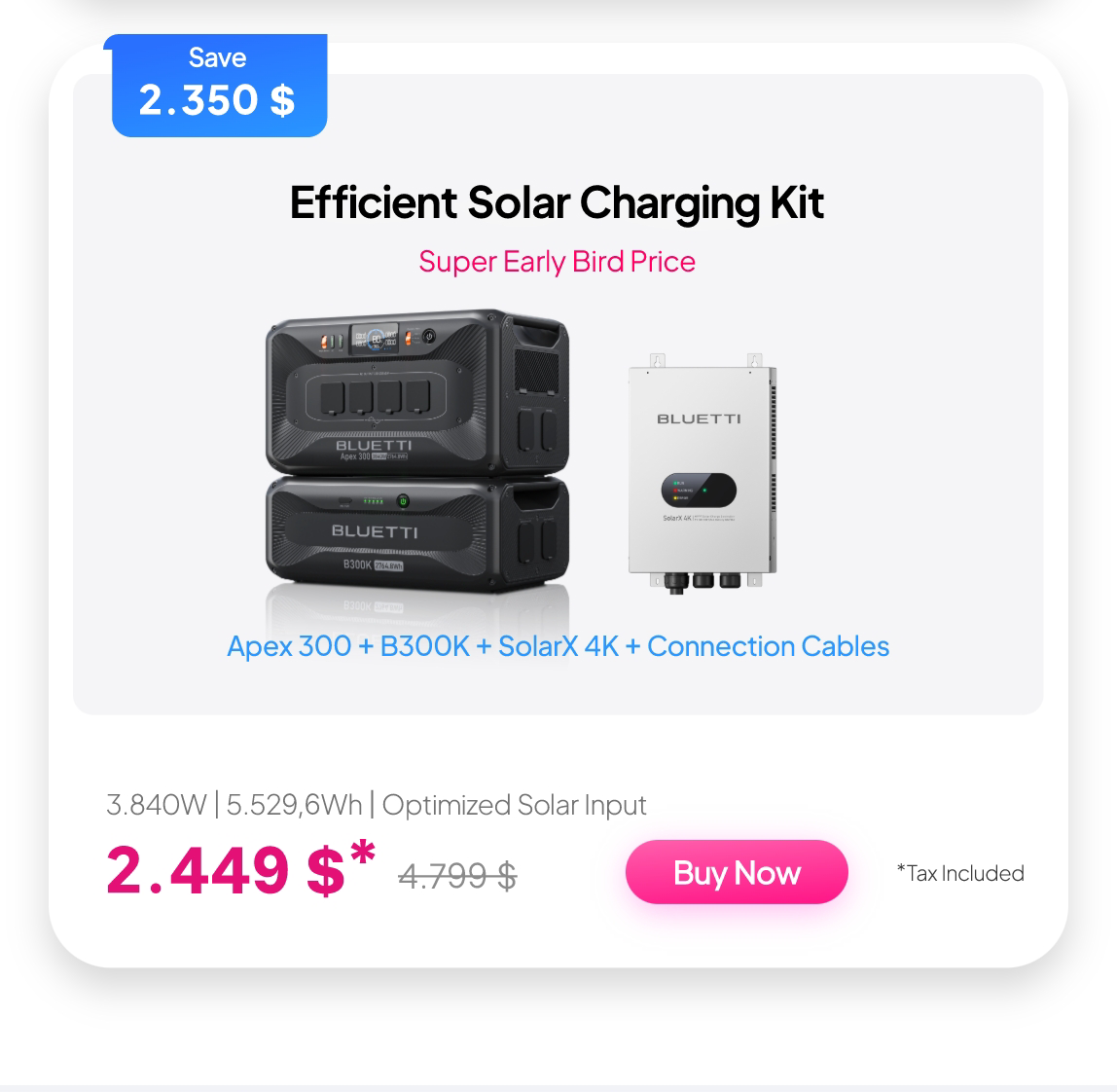Click the Buy Now button
The image size is (1117, 1092).
point(736,872)
